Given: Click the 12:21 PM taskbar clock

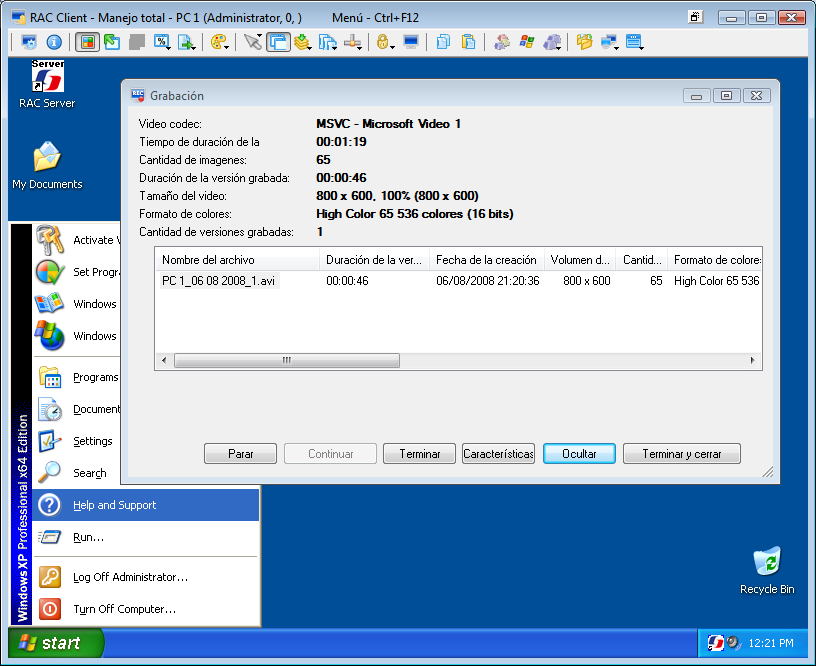Looking at the screenshot, I should click(x=771, y=643).
